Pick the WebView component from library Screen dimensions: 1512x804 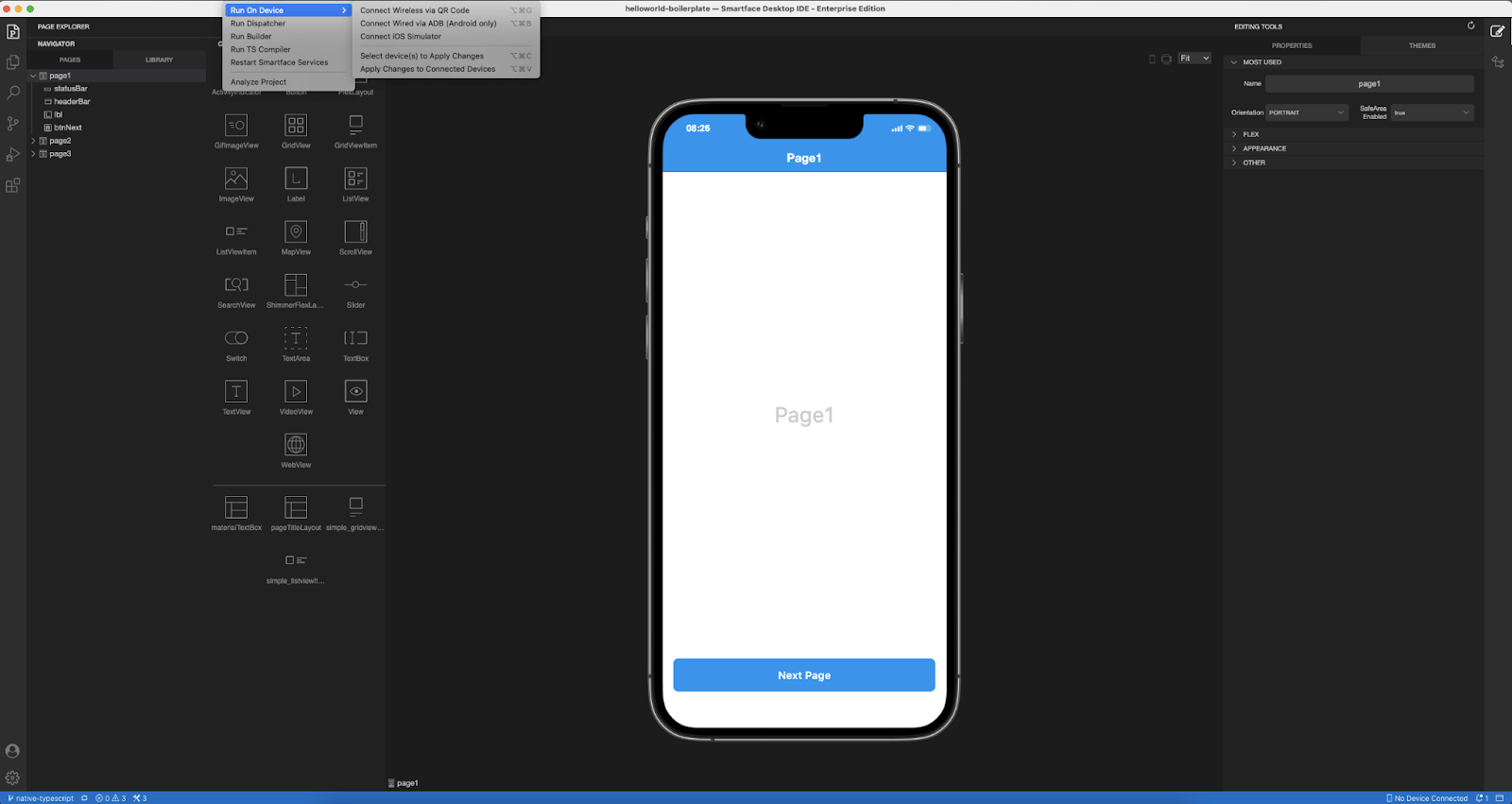(x=296, y=444)
